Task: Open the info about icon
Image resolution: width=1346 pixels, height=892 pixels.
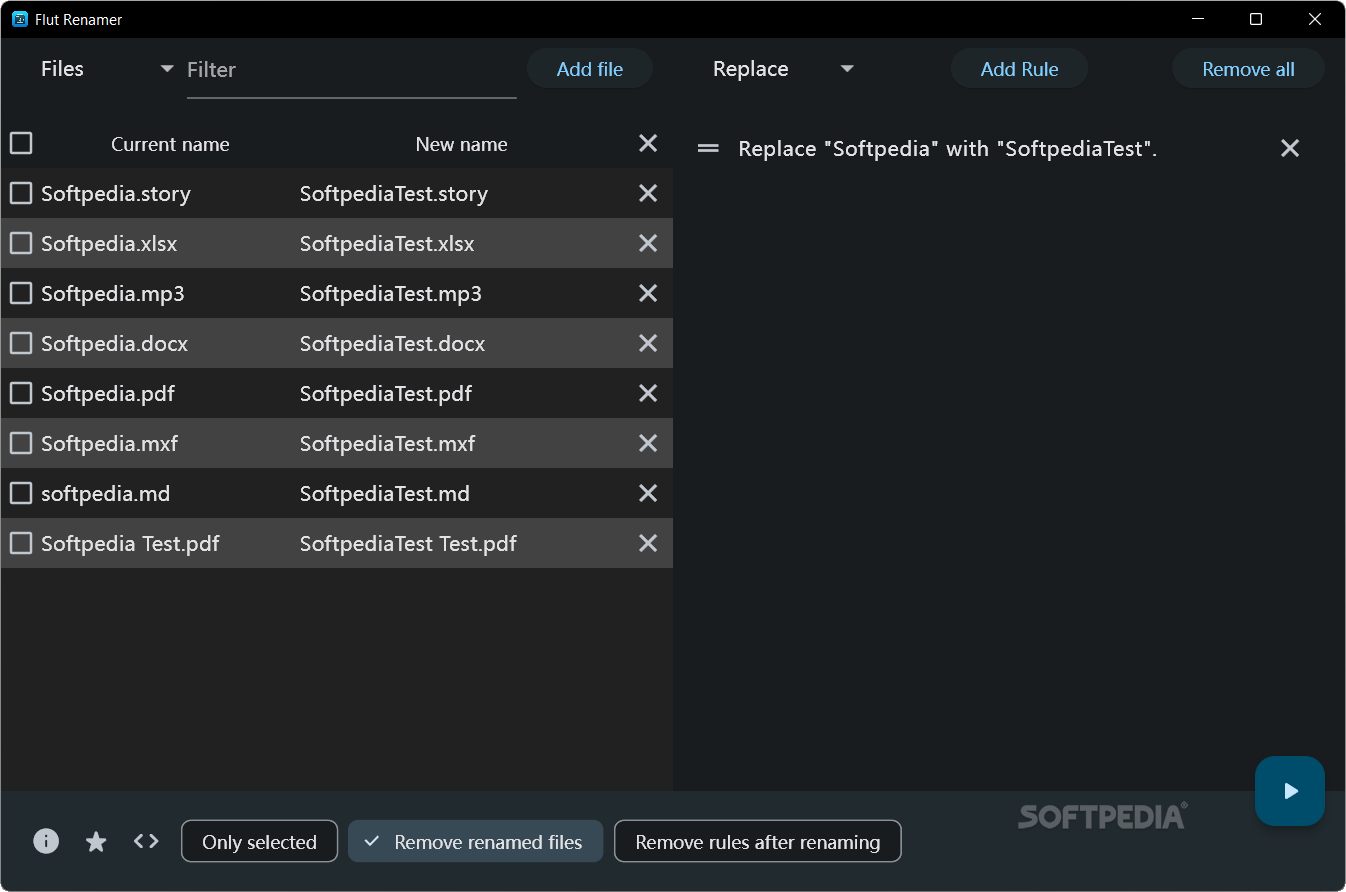Action: click(46, 841)
